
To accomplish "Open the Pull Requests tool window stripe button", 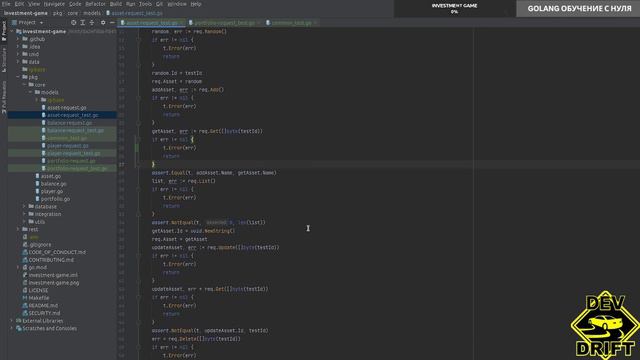I will [4, 97].
